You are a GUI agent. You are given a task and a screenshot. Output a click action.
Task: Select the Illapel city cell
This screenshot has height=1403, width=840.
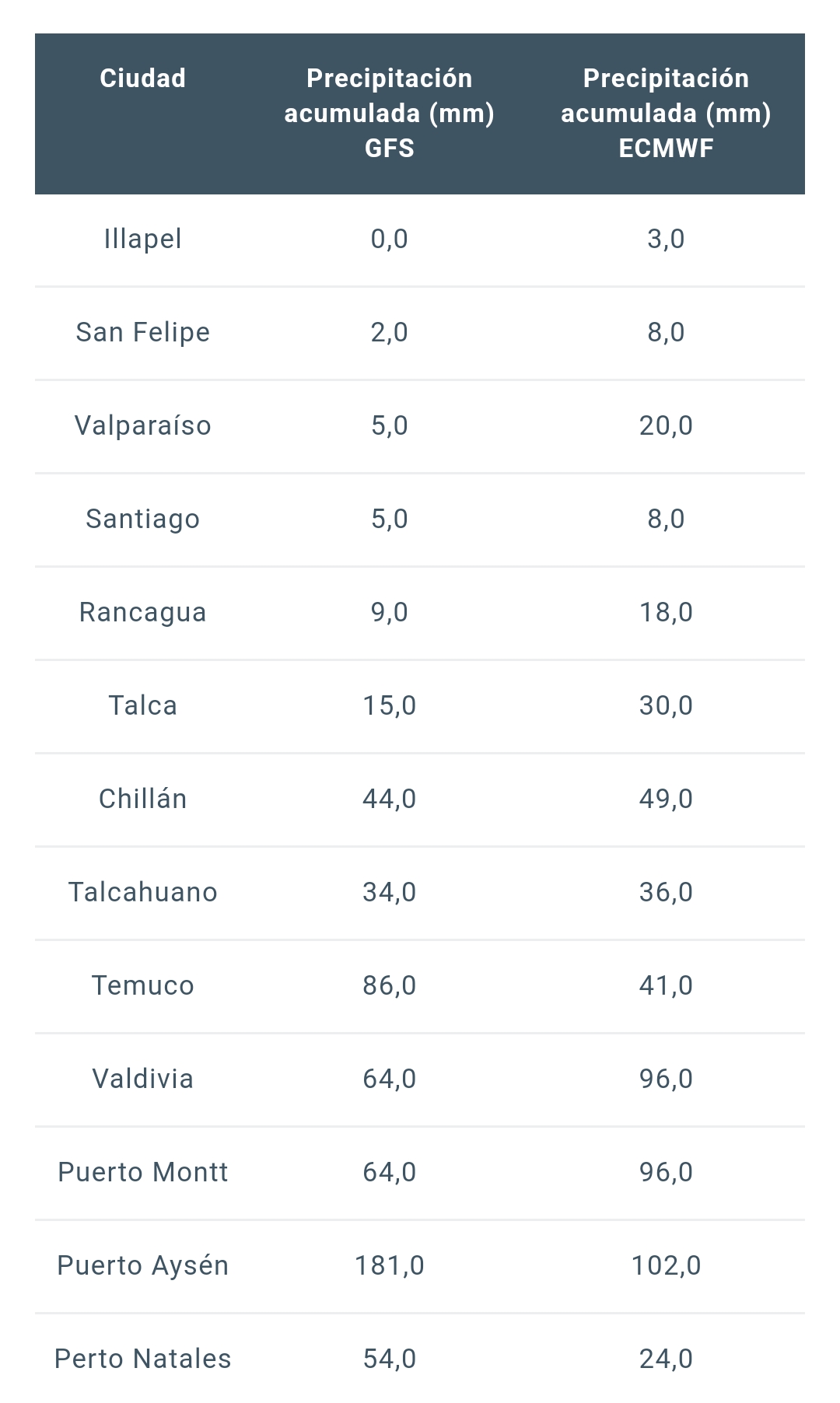click(143, 239)
